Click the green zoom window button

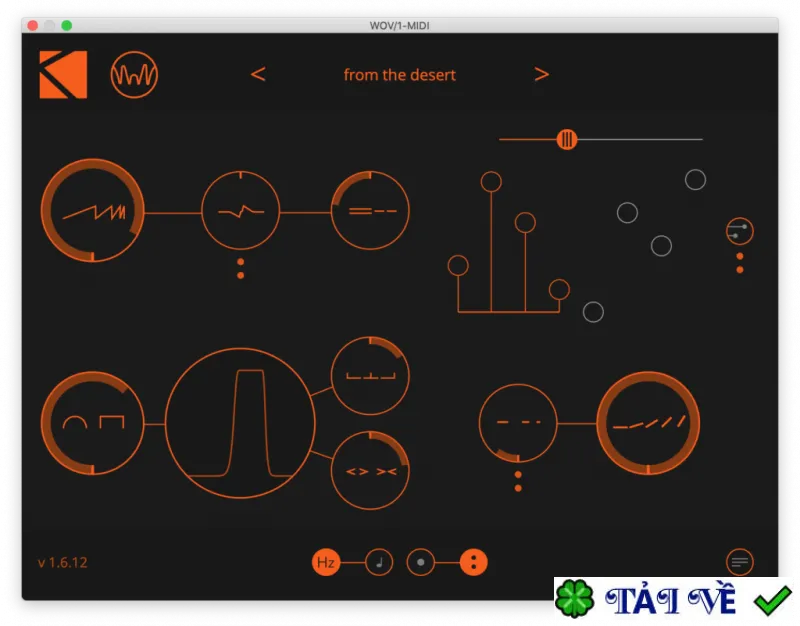(x=67, y=26)
